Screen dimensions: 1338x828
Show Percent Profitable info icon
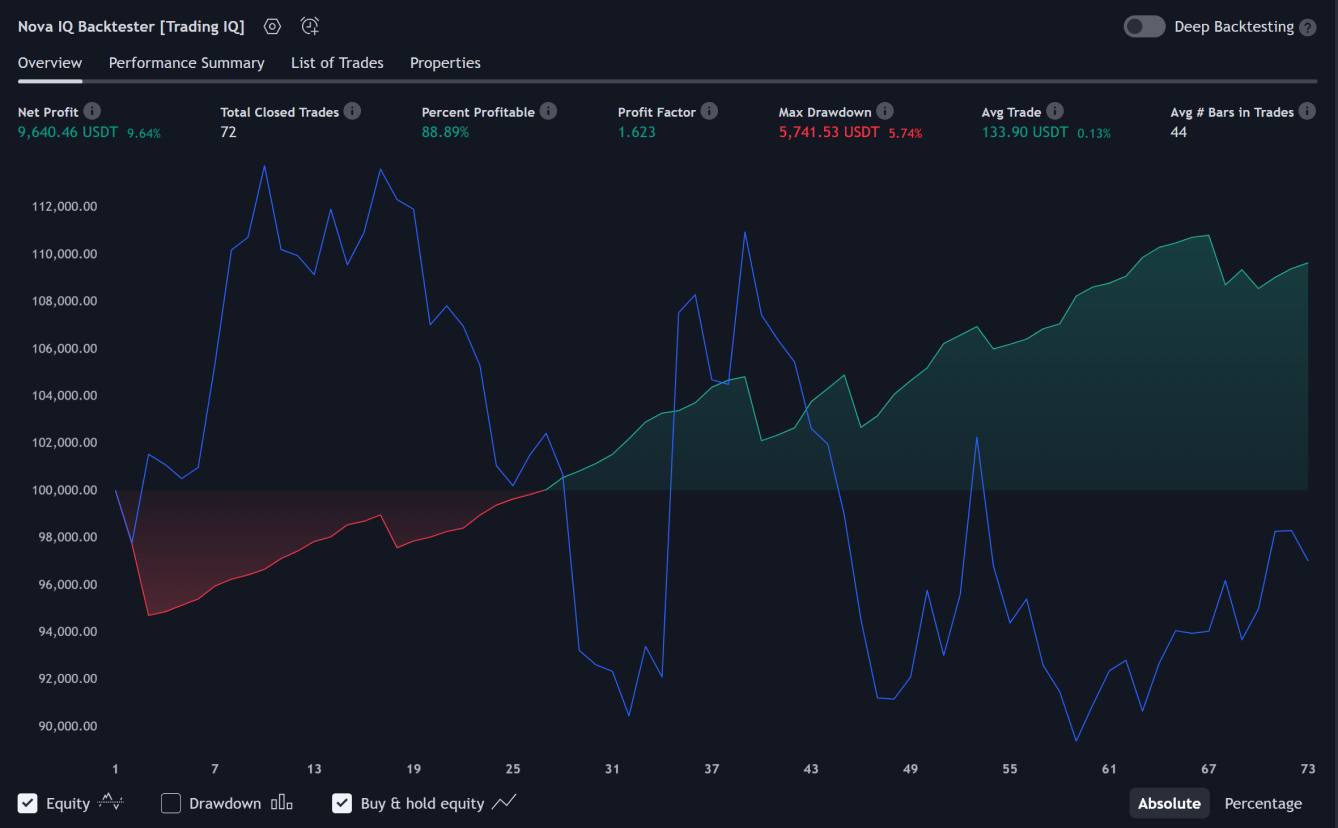(x=548, y=111)
